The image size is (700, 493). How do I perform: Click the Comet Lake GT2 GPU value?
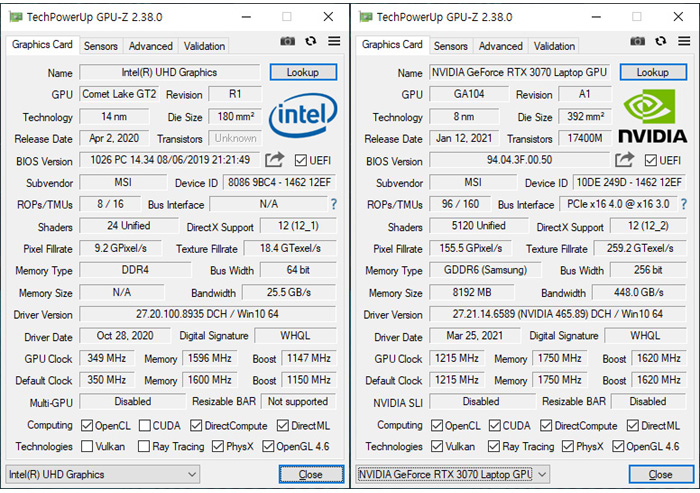point(119,94)
